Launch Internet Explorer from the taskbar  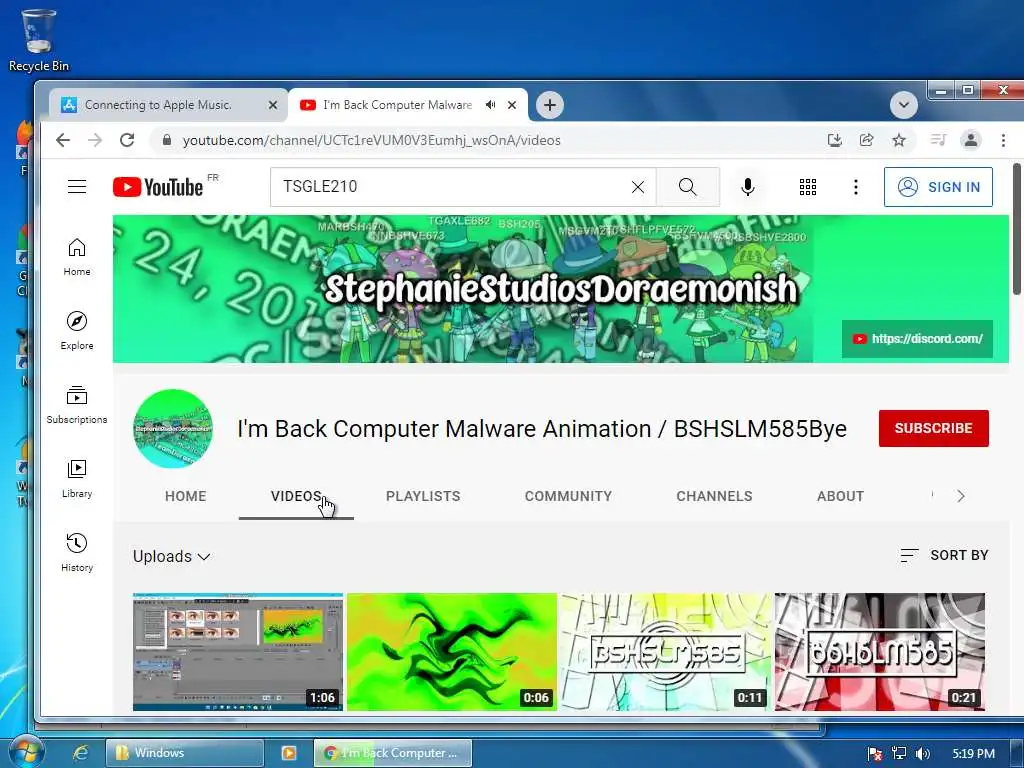(80, 753)
